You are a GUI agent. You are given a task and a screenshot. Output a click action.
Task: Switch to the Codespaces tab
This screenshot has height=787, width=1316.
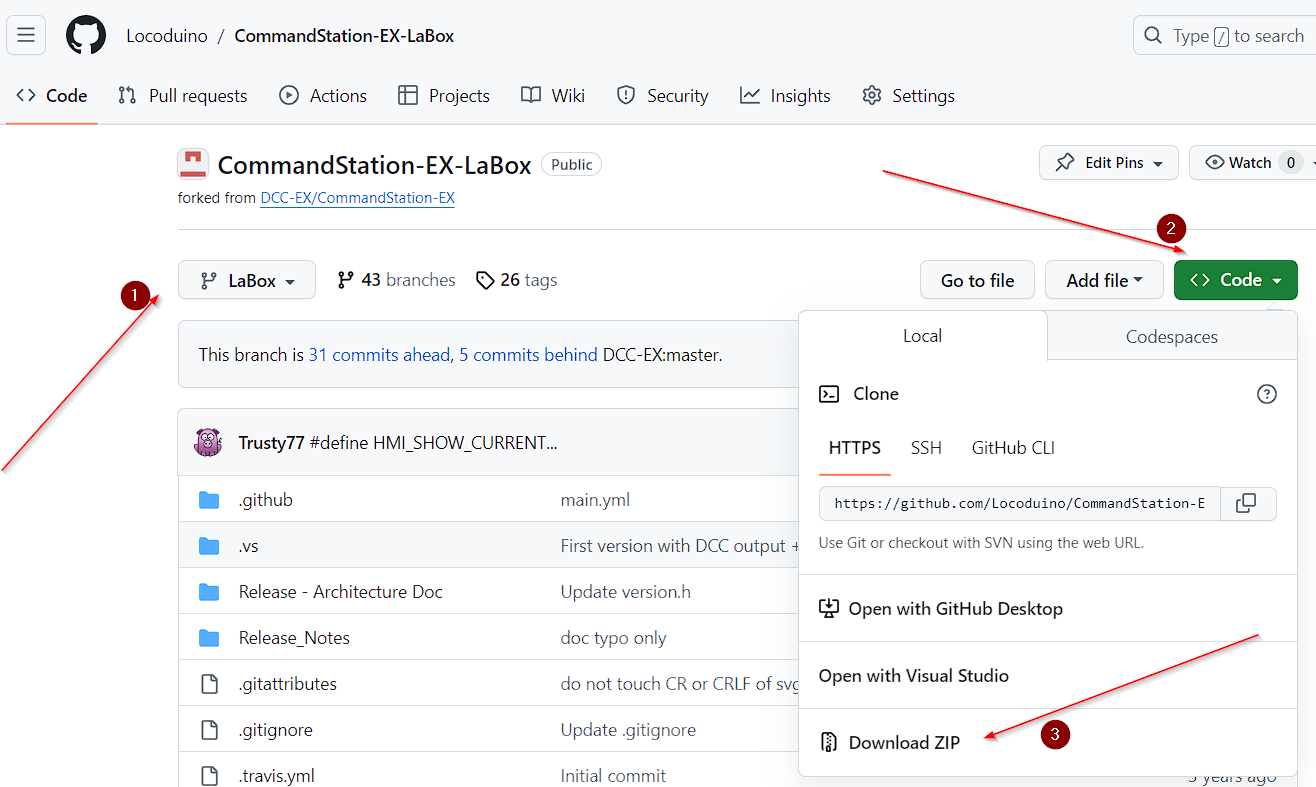(1172, 337)
